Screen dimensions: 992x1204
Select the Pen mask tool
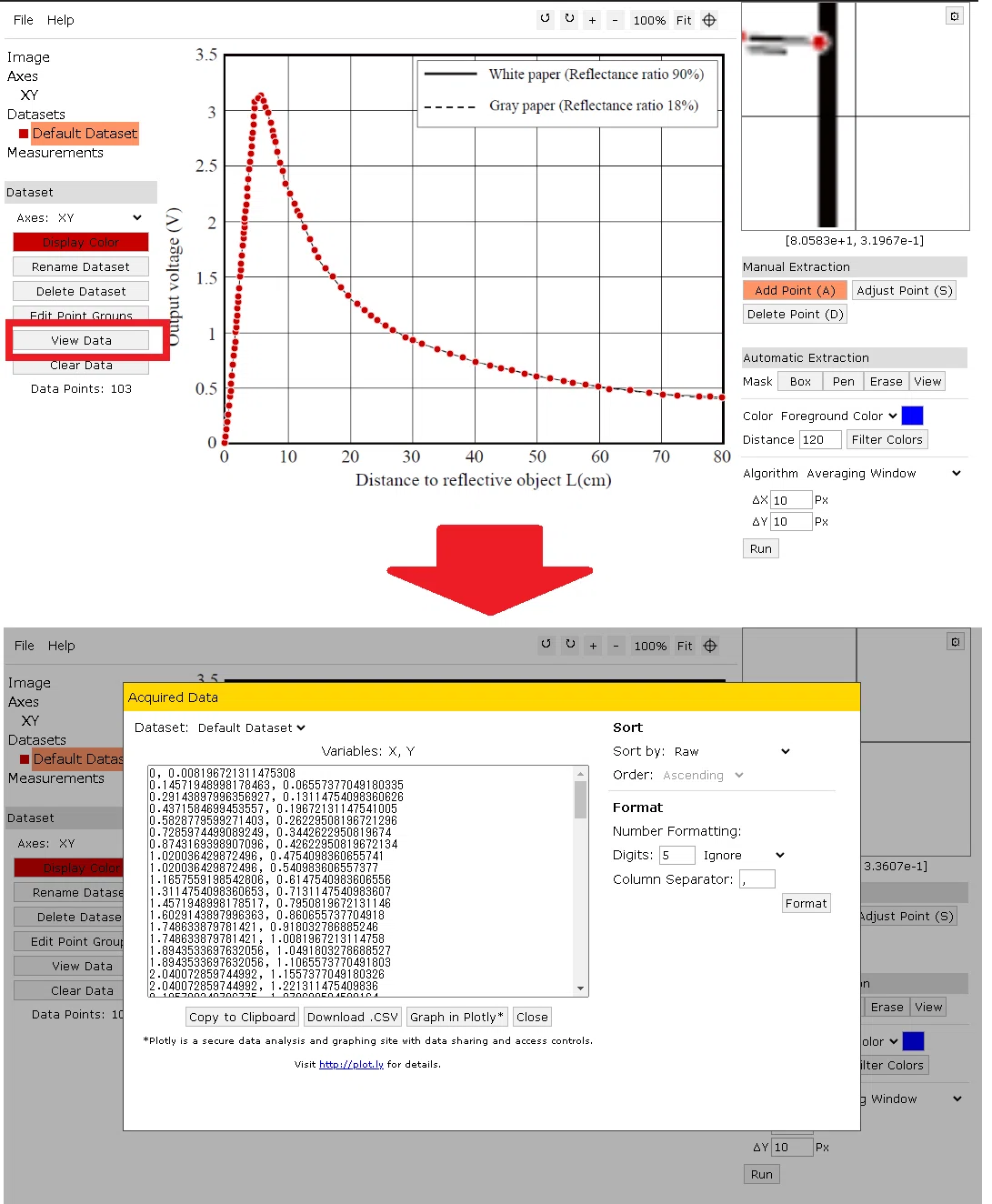[843, 381]
